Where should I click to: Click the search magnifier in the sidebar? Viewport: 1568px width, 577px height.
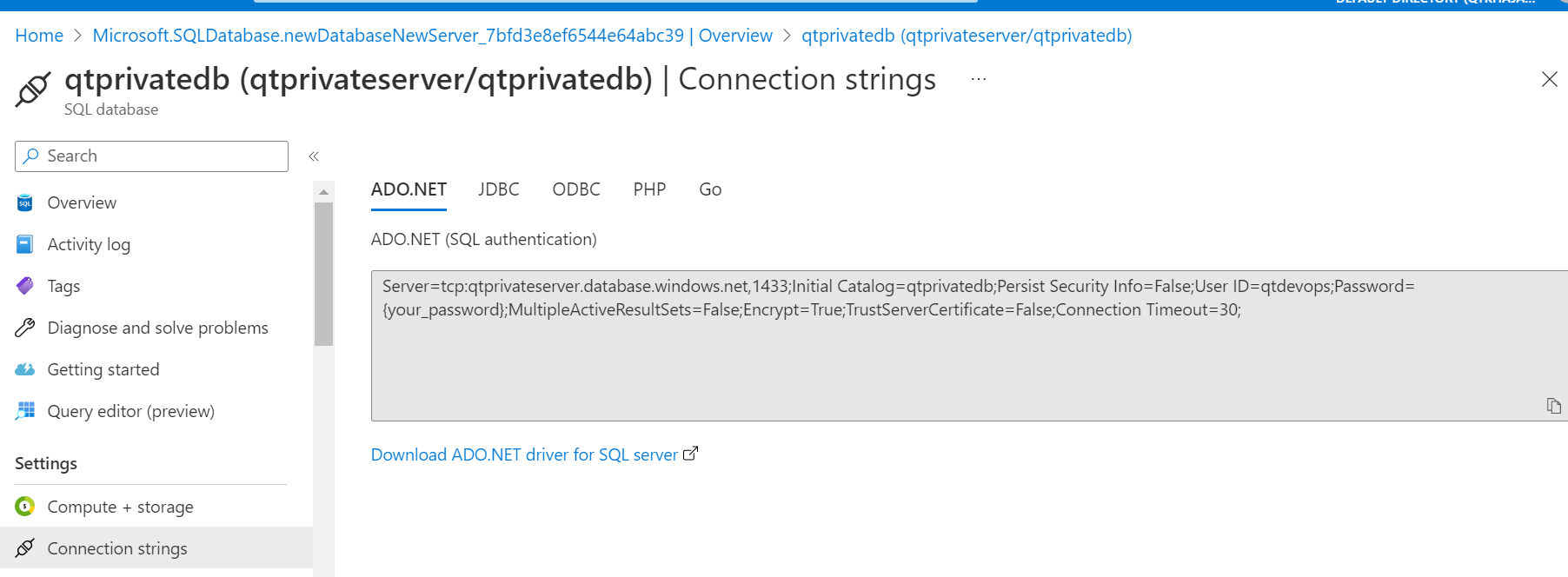pyautogui.click(x=31, y=156)
